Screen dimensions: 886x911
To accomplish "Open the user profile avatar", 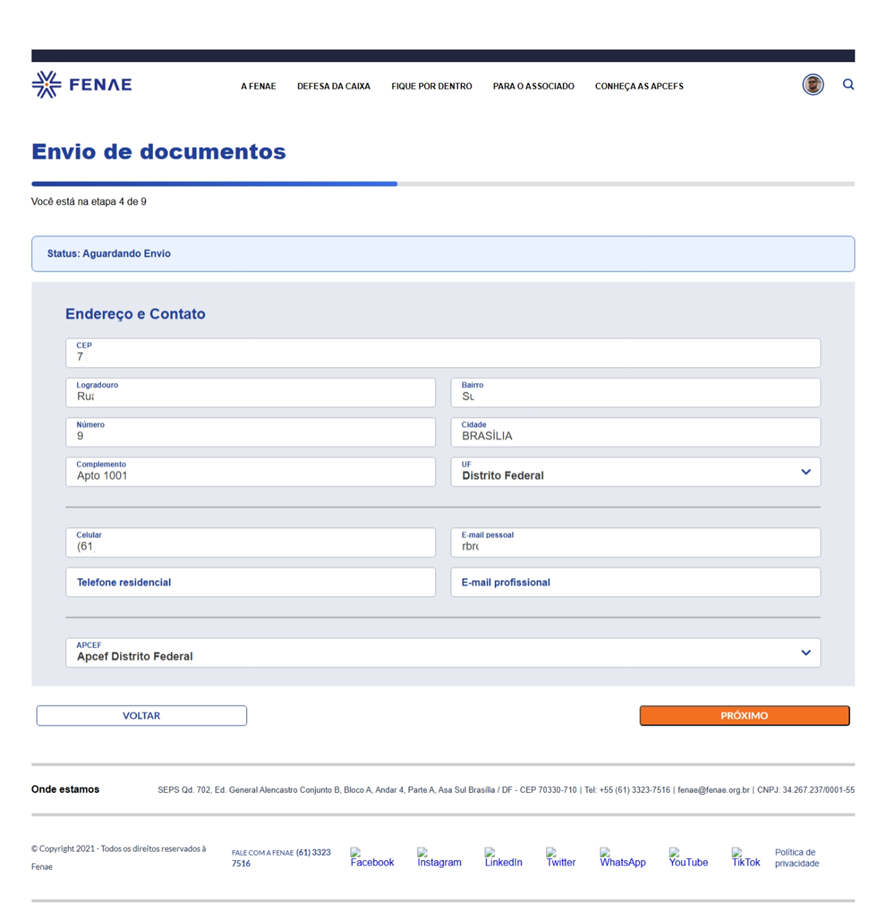I will click(x=813, y=85).
